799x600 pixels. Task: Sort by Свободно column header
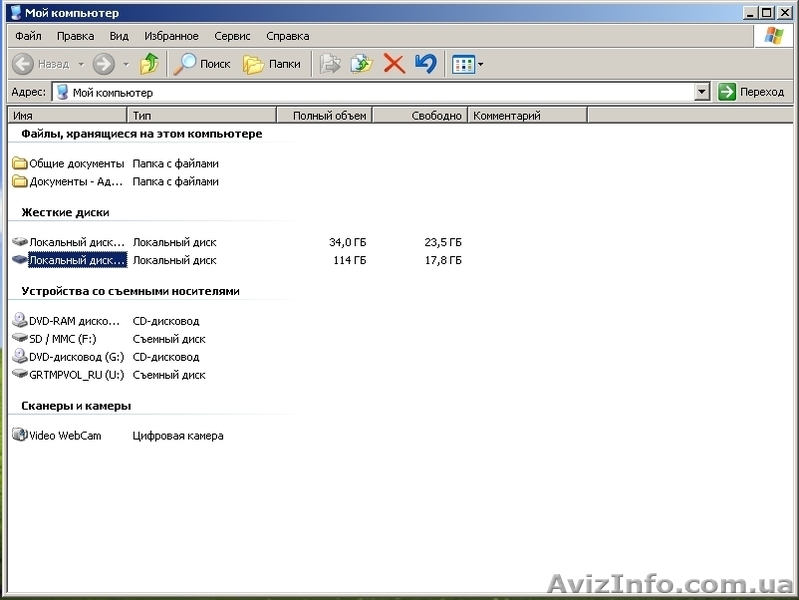(x=420, y=116)
